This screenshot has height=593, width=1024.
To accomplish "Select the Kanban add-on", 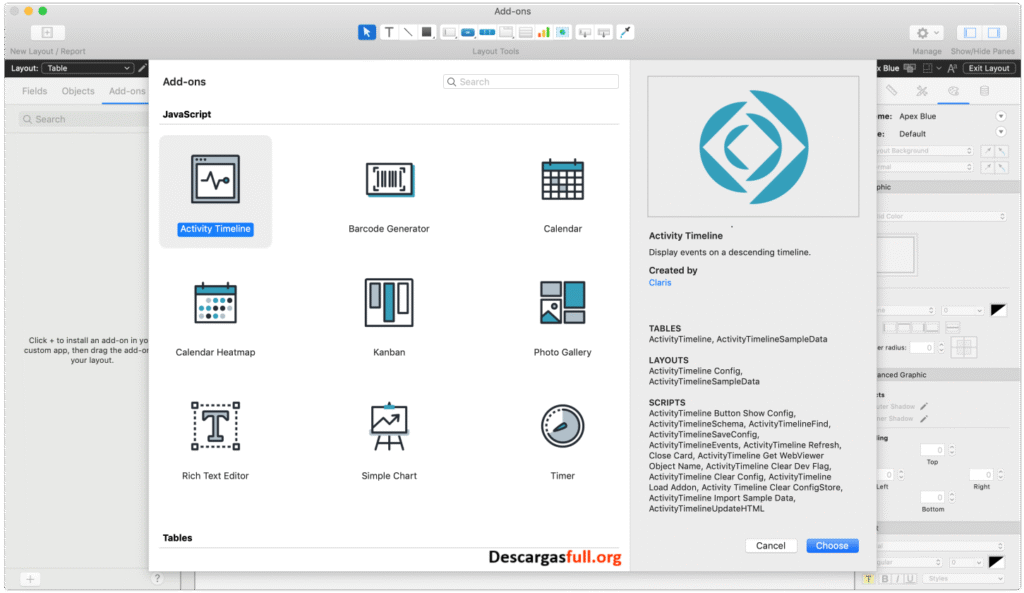I will pos(387,300).
